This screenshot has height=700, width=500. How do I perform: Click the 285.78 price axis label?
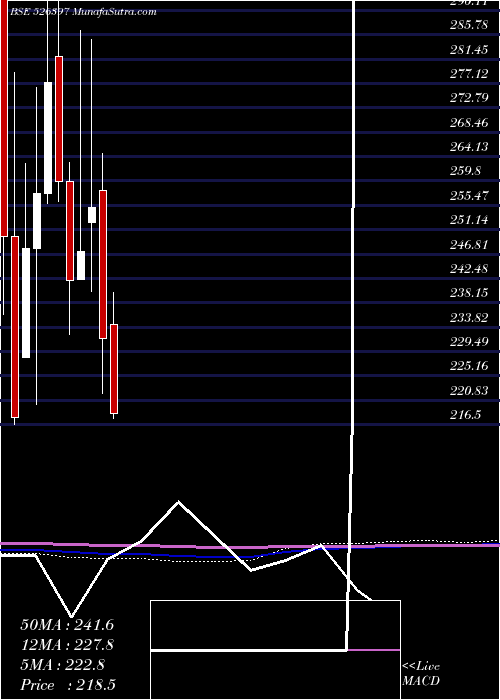pos(469,25)
